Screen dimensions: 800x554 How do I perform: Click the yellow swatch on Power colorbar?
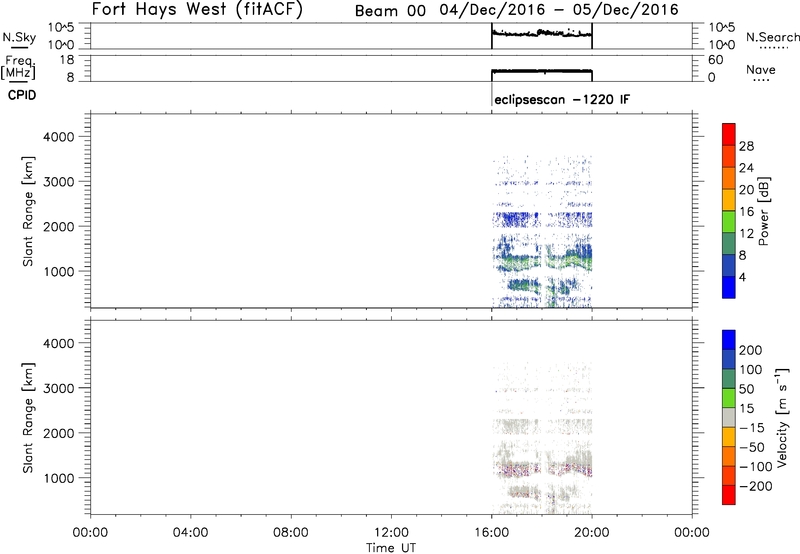(729, 200)
